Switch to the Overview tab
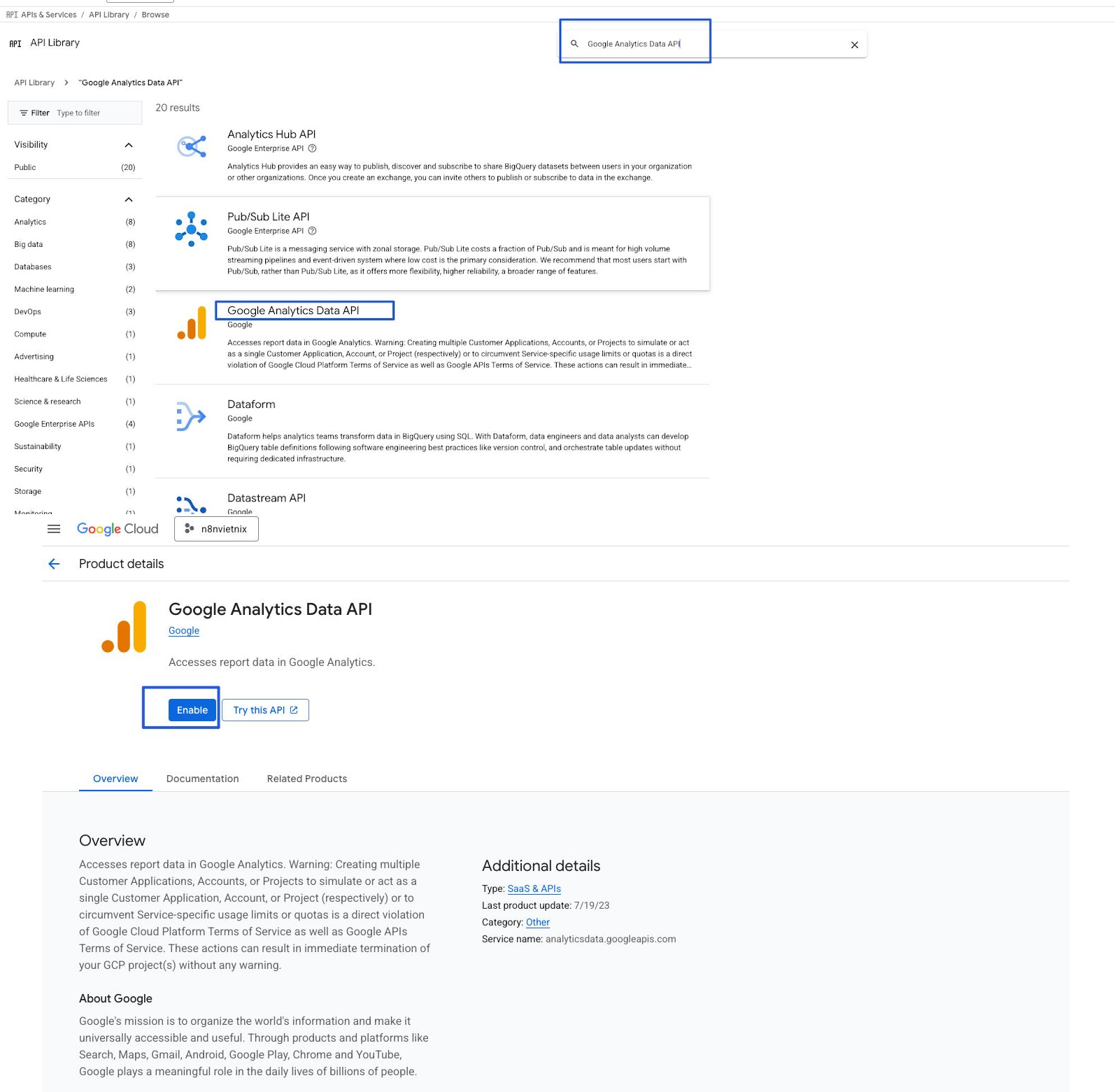This screenshot has width=1115, height=1092. tap(115, 779)
